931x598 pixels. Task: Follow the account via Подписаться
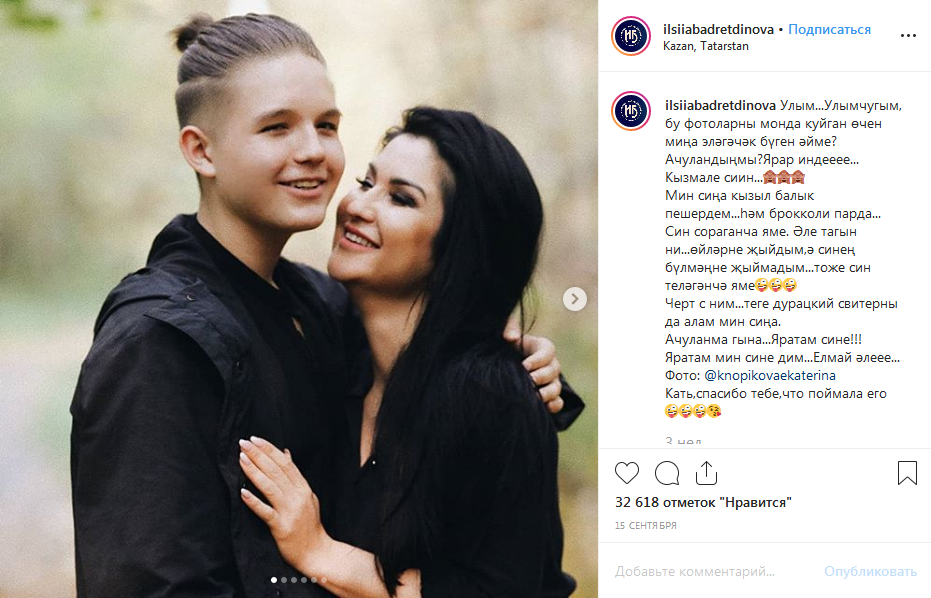(x=829, y=30)
